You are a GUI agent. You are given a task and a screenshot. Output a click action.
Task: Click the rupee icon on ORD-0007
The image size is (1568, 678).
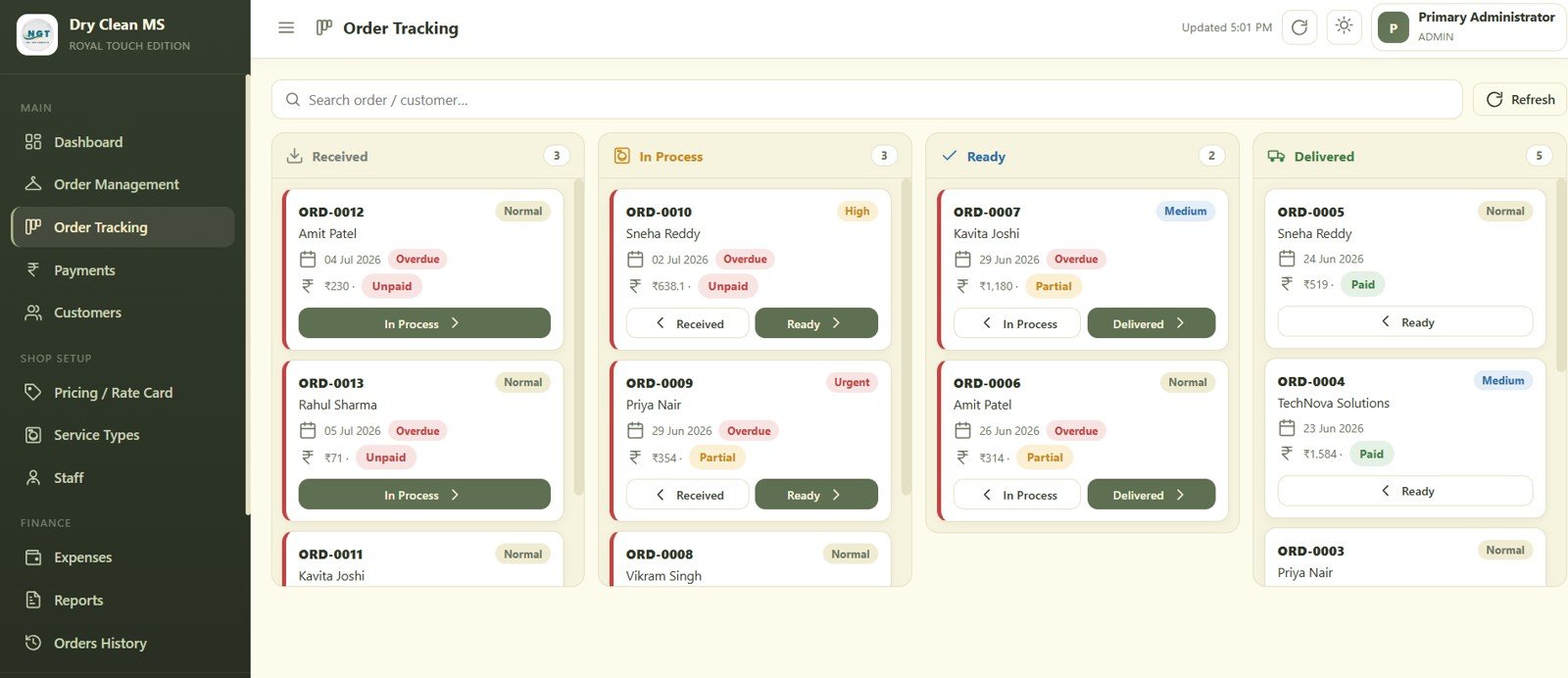click(x=962, y=285)
